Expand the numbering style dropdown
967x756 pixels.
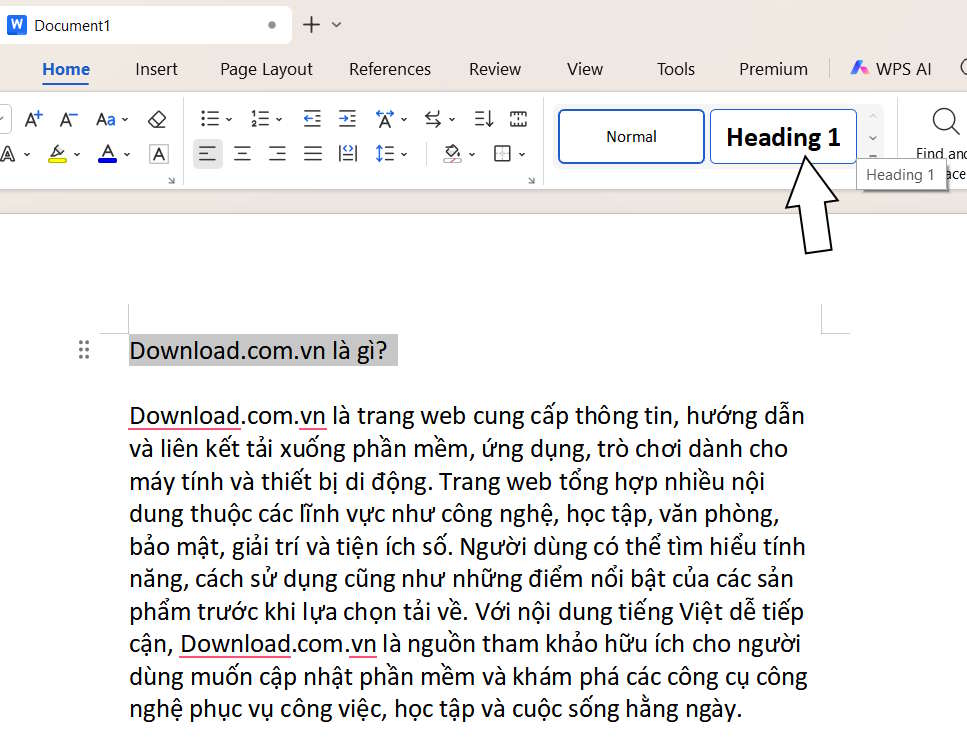click(x=279, y=120)
